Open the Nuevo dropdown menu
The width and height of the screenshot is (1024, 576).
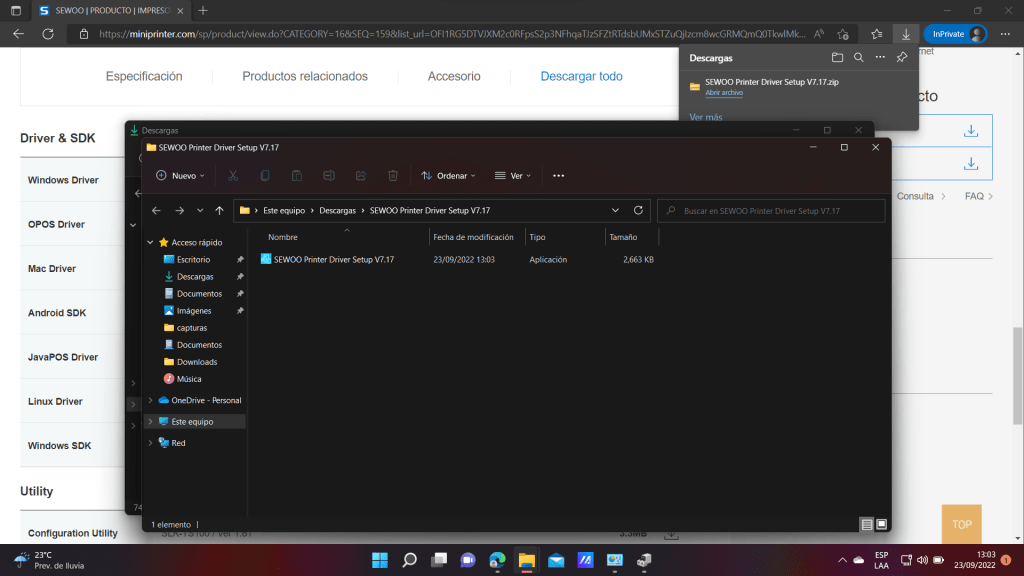[181, 176]
